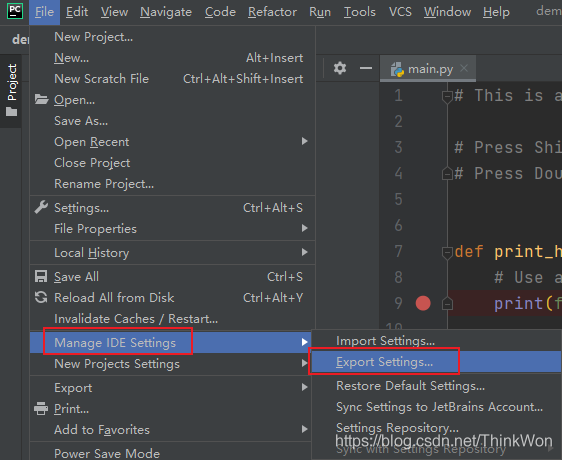Click the wrench icon beside Settings...
This screenshot has height=460, width=562.
pos(41,207)
